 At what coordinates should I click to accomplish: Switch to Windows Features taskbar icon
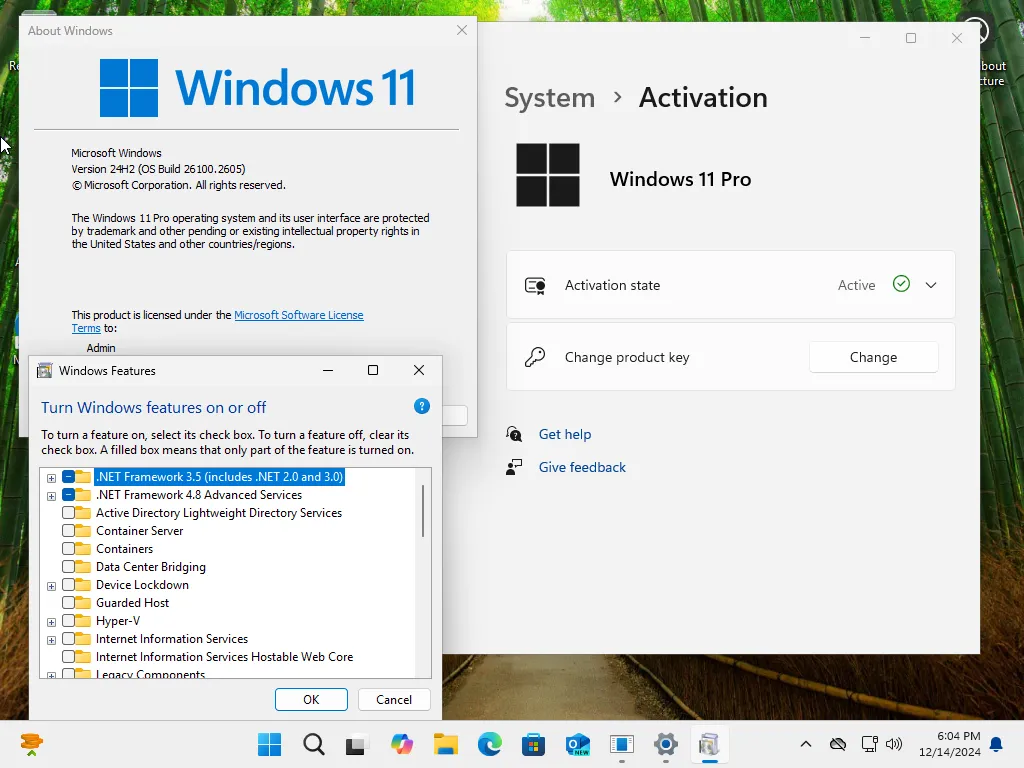coord(709,744)
